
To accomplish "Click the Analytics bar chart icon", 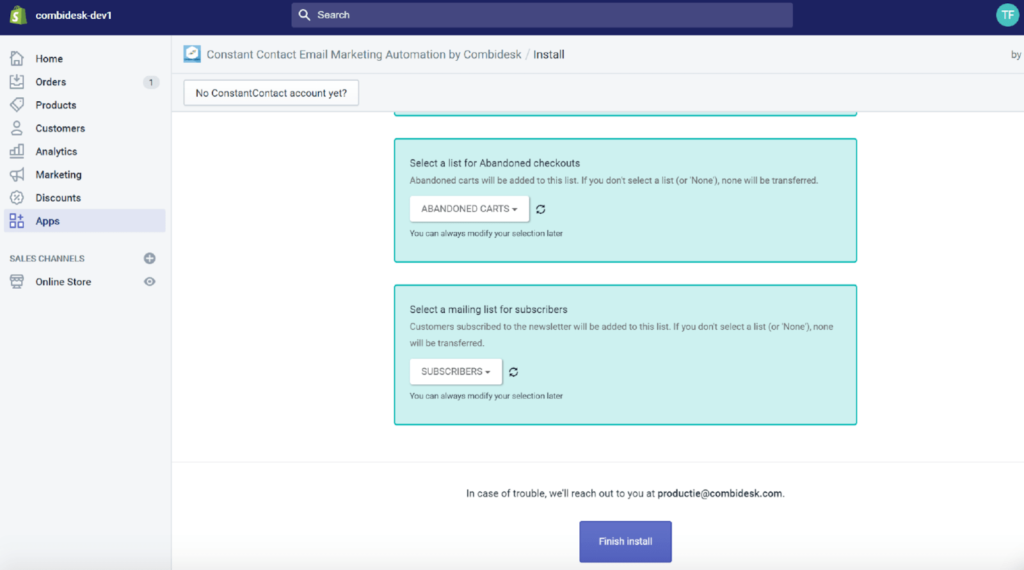I will 17,151.
